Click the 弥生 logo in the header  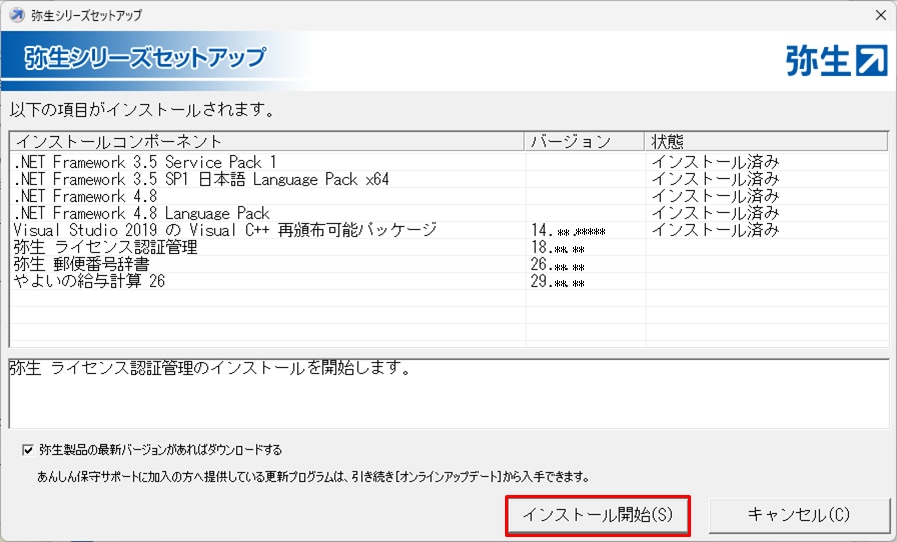point(836,61)
